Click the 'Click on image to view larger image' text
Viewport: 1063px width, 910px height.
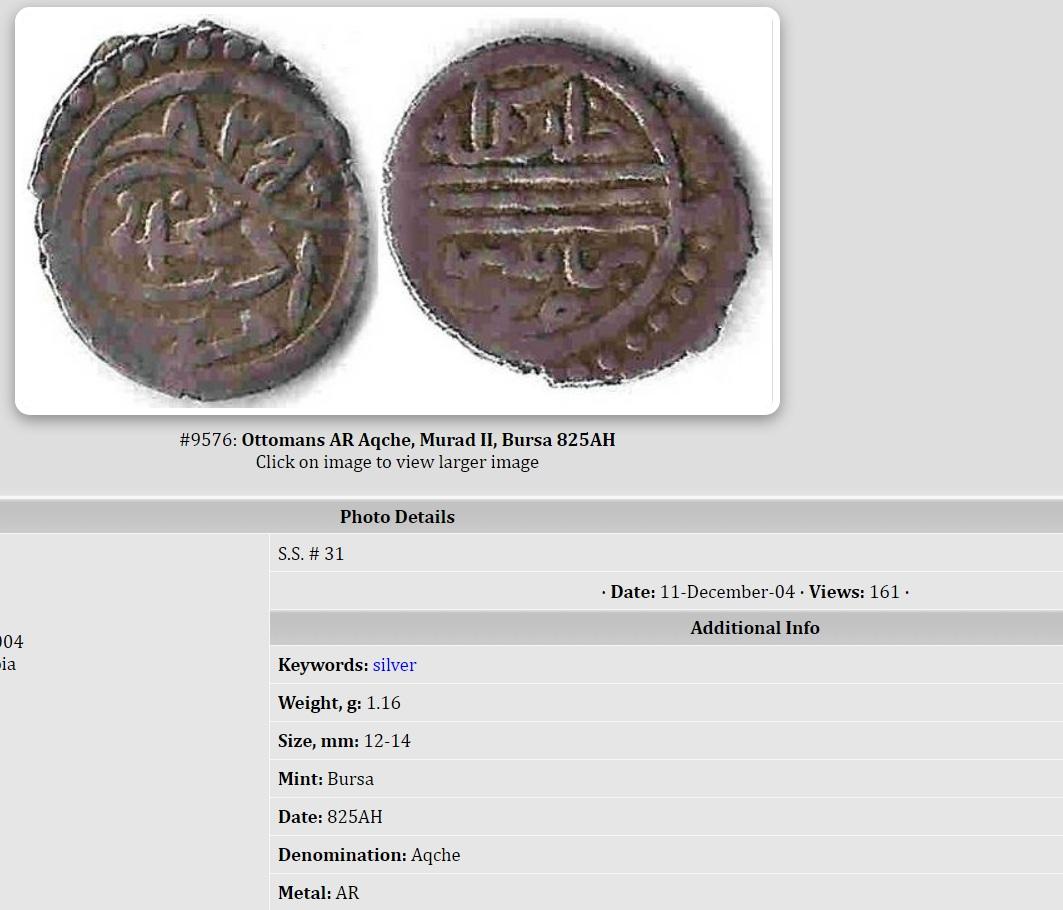pyautogui.click(x=397, y=462)
